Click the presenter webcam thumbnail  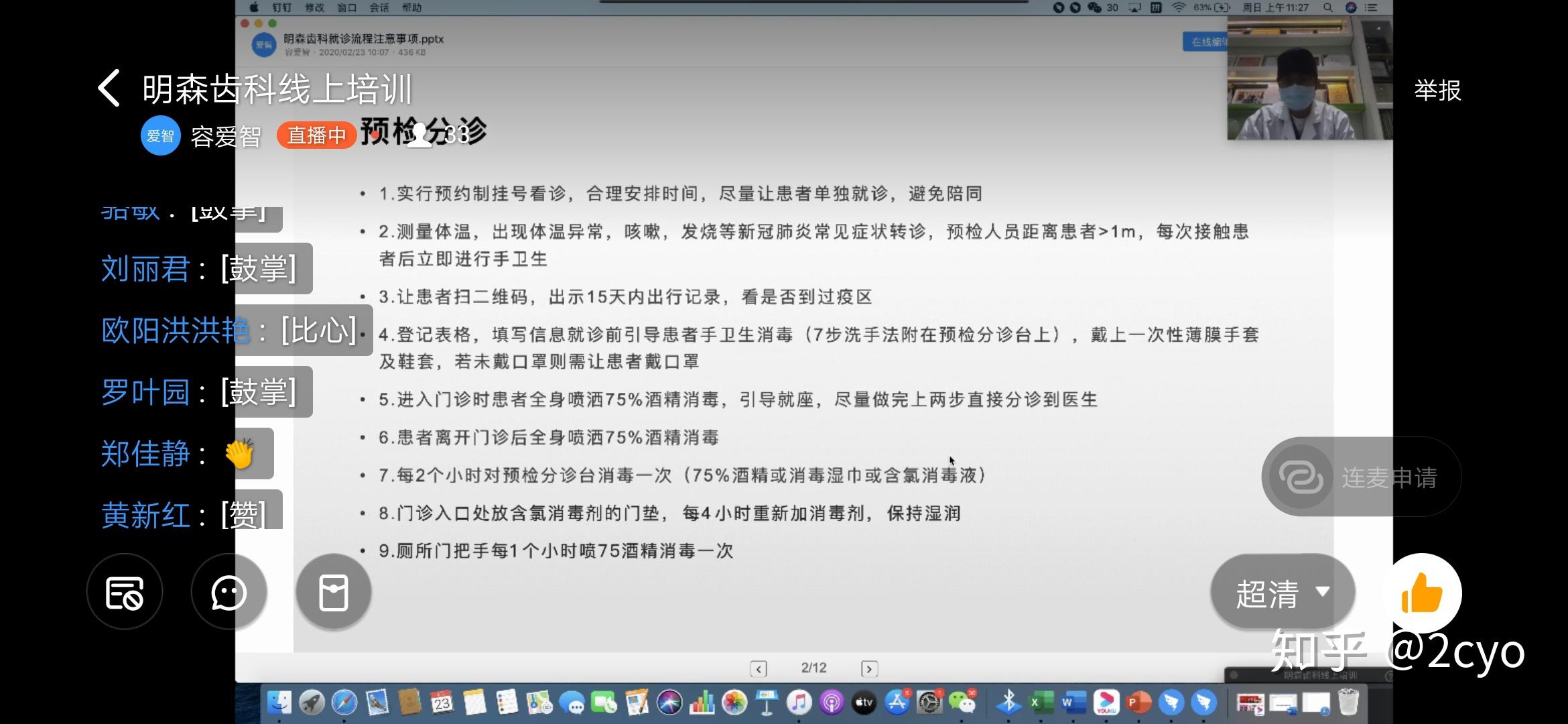1309,79
